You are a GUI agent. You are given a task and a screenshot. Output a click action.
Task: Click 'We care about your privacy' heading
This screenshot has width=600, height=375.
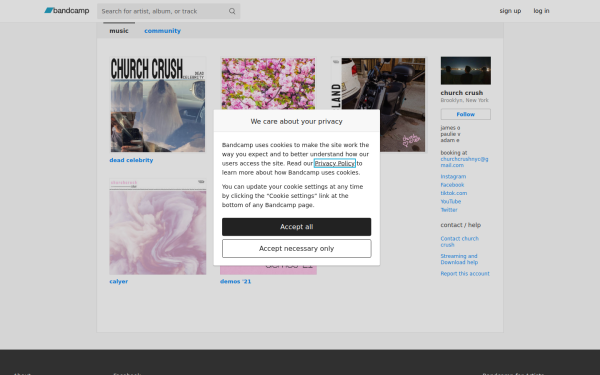(297, 121)
